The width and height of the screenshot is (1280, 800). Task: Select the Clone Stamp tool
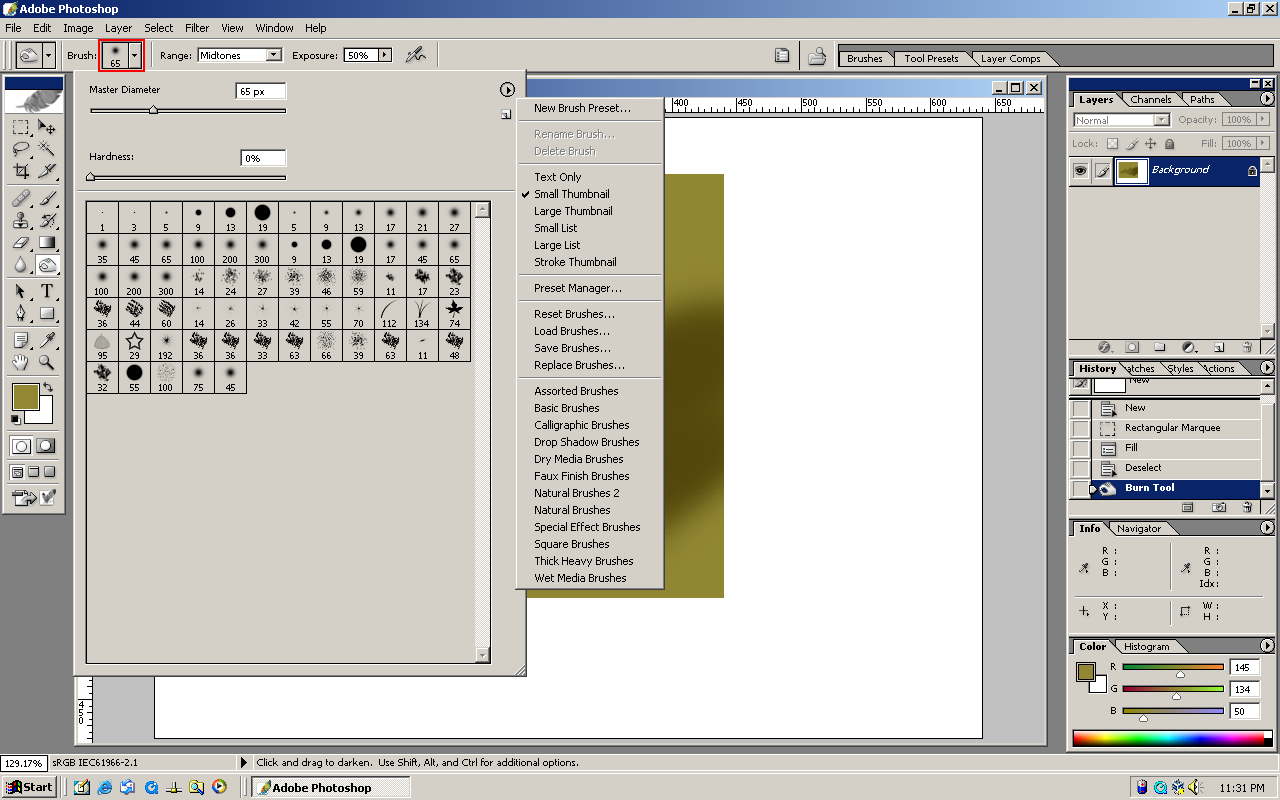(x=21, y=220)
